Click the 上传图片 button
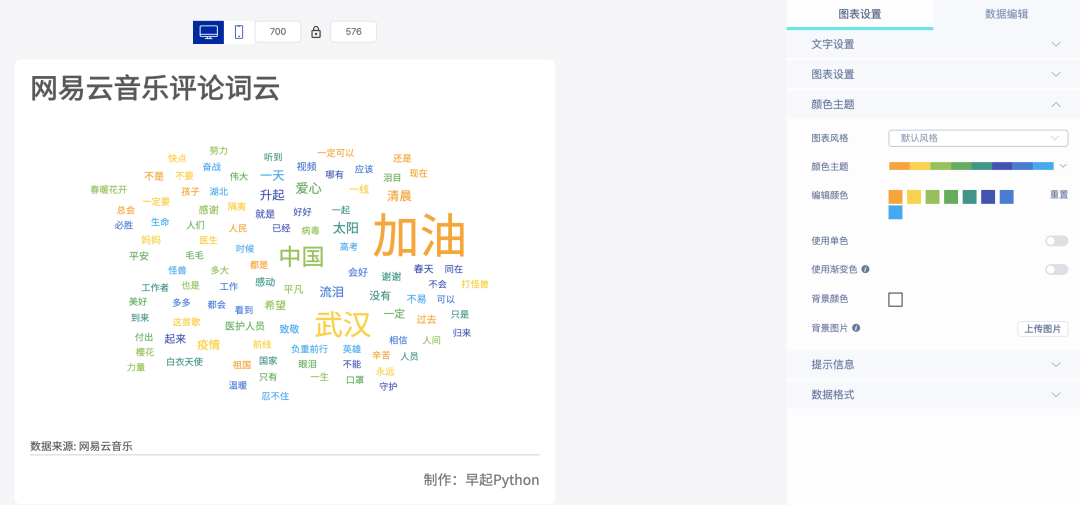This screenshot has width=1080, height=505. point(1043,329)
